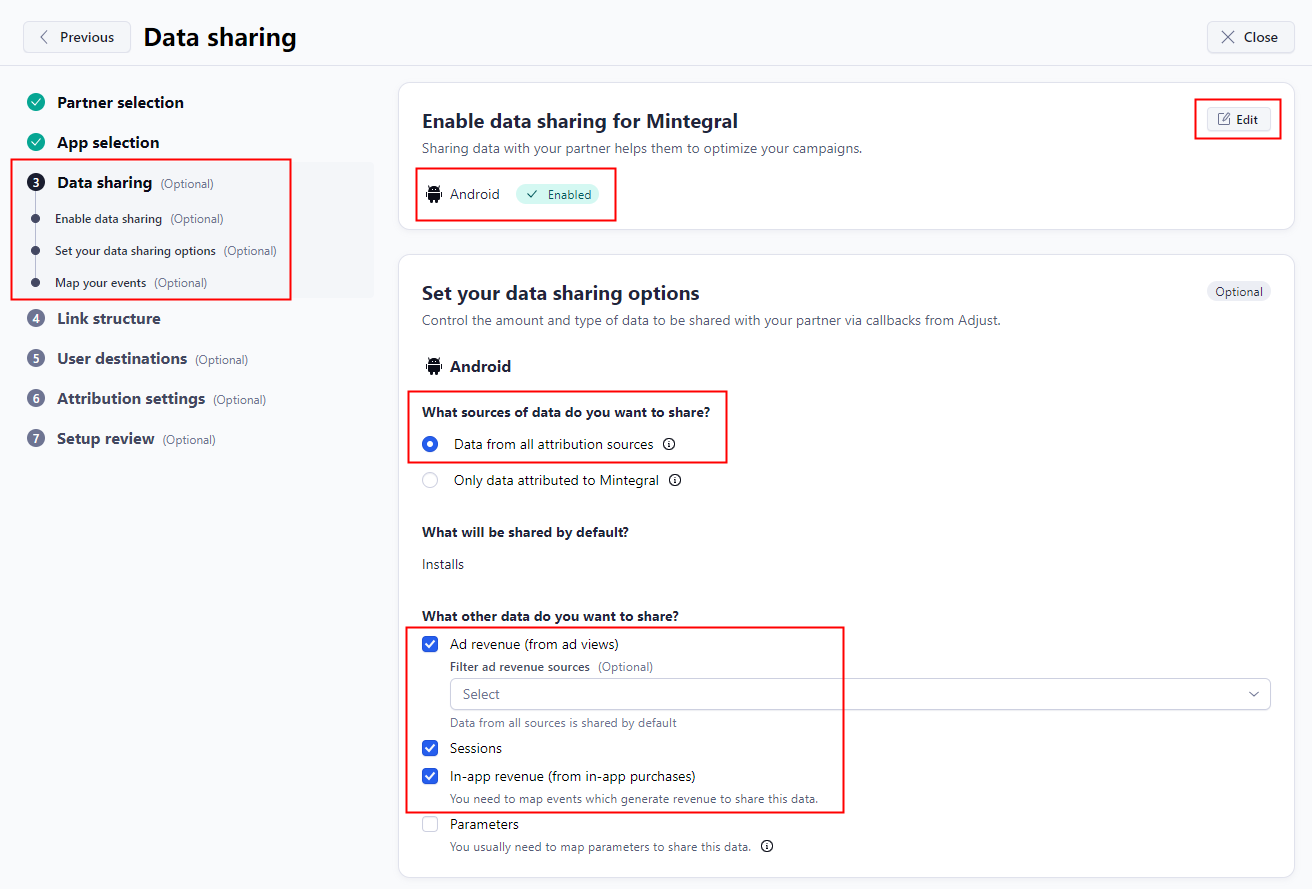Image resolution: width=1312 pixels, height=889 pixels.
Task: Click the Android icon beside the Enabled badge
Action: pos(434,194)
